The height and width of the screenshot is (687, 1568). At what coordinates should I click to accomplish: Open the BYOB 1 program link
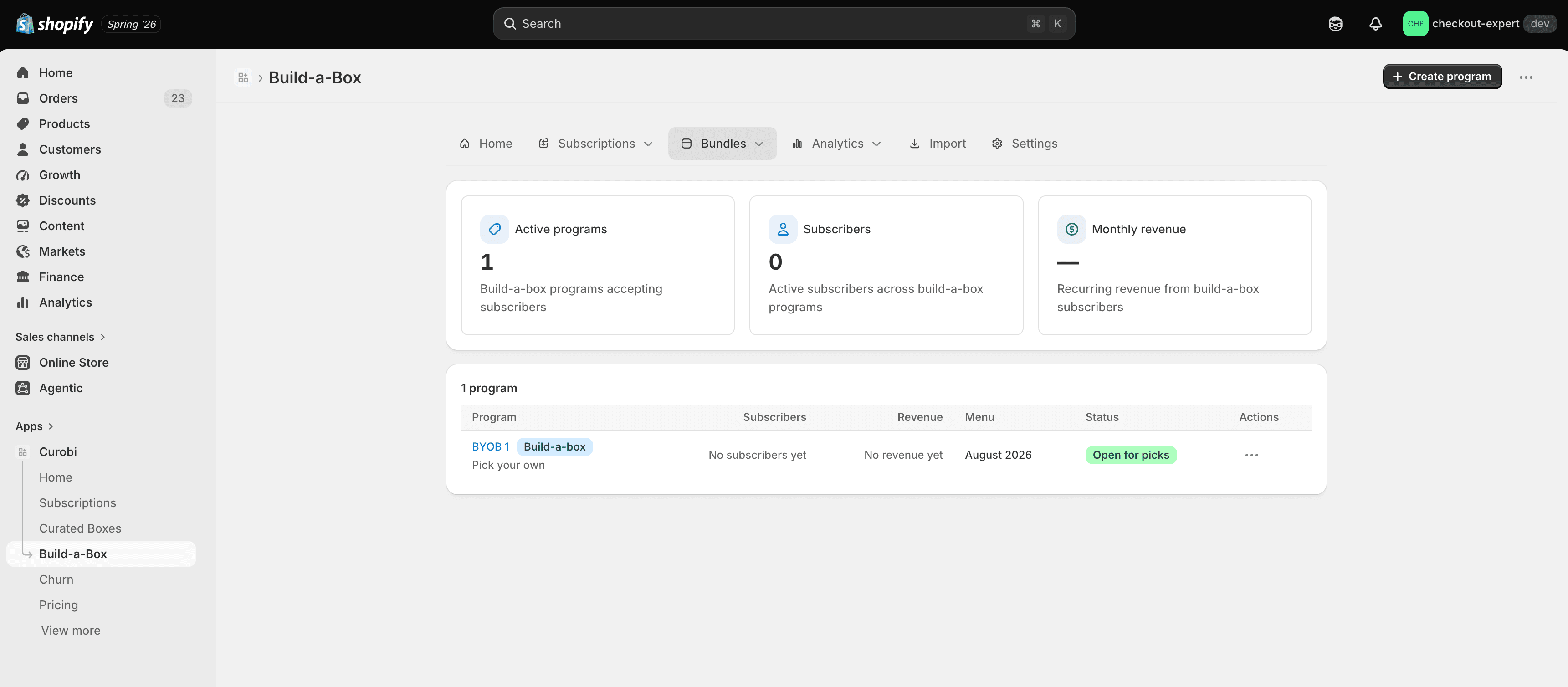point(490,446)
